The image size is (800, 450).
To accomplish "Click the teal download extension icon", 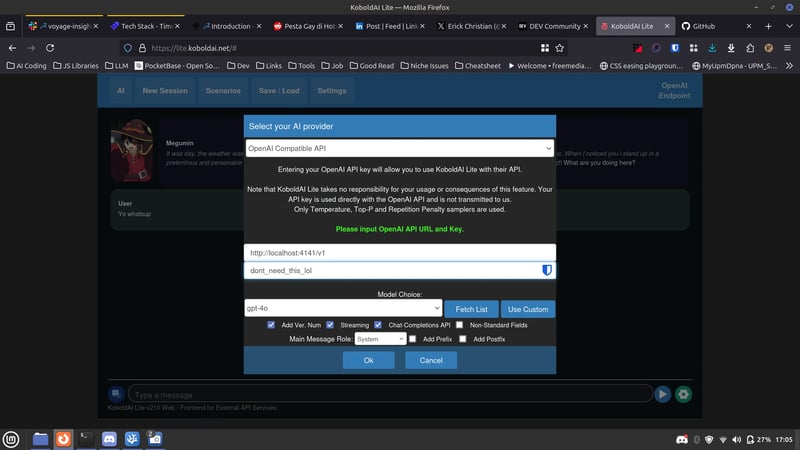I will 712,48.
